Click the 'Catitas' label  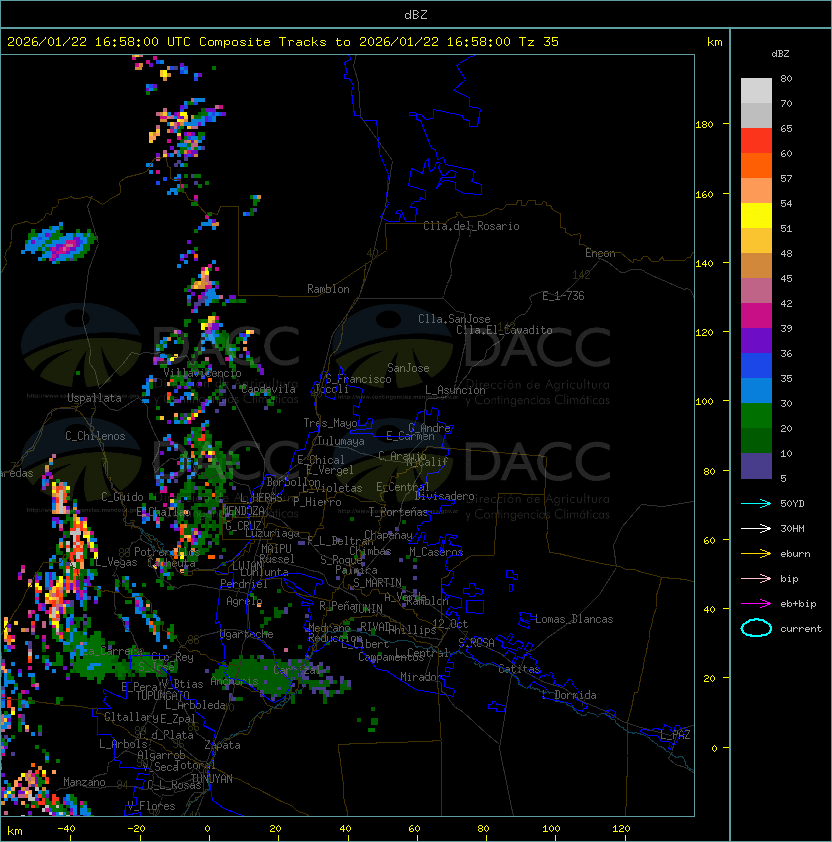point(519,669)
